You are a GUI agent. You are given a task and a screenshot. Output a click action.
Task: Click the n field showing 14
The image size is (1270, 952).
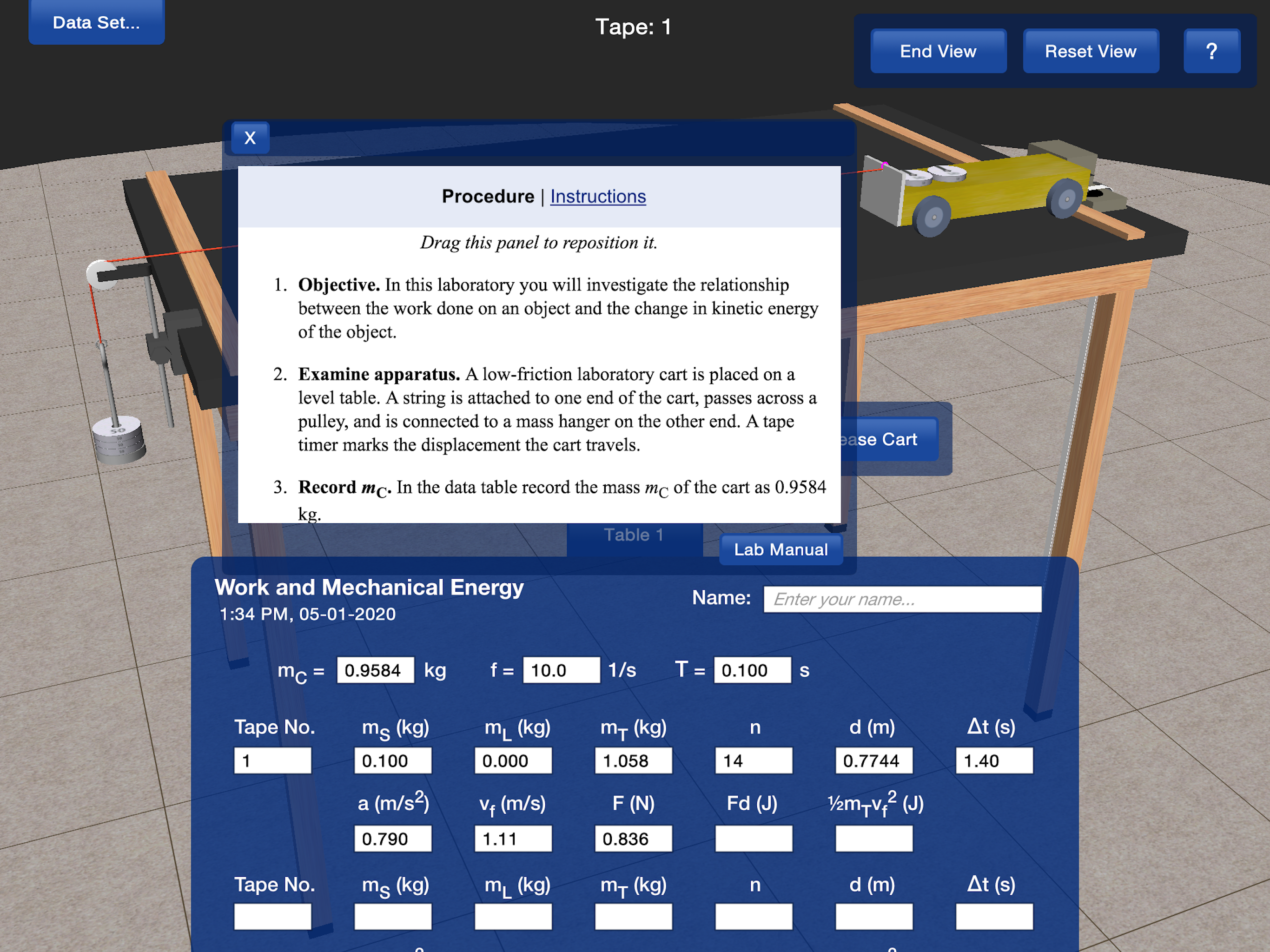click(754, 761)
